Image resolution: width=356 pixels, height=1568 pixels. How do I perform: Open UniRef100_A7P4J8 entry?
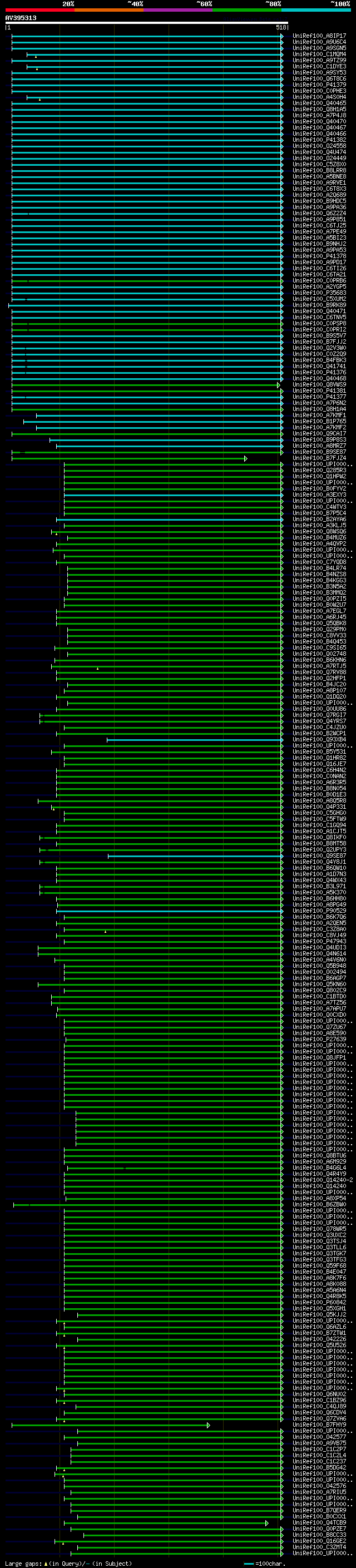pos(319,115)
